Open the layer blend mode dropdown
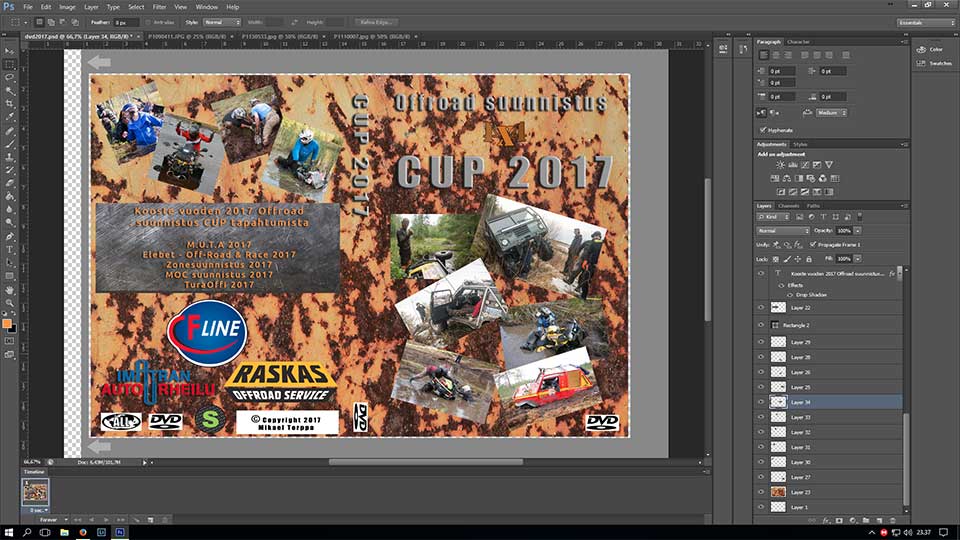 tap(782, 231)
